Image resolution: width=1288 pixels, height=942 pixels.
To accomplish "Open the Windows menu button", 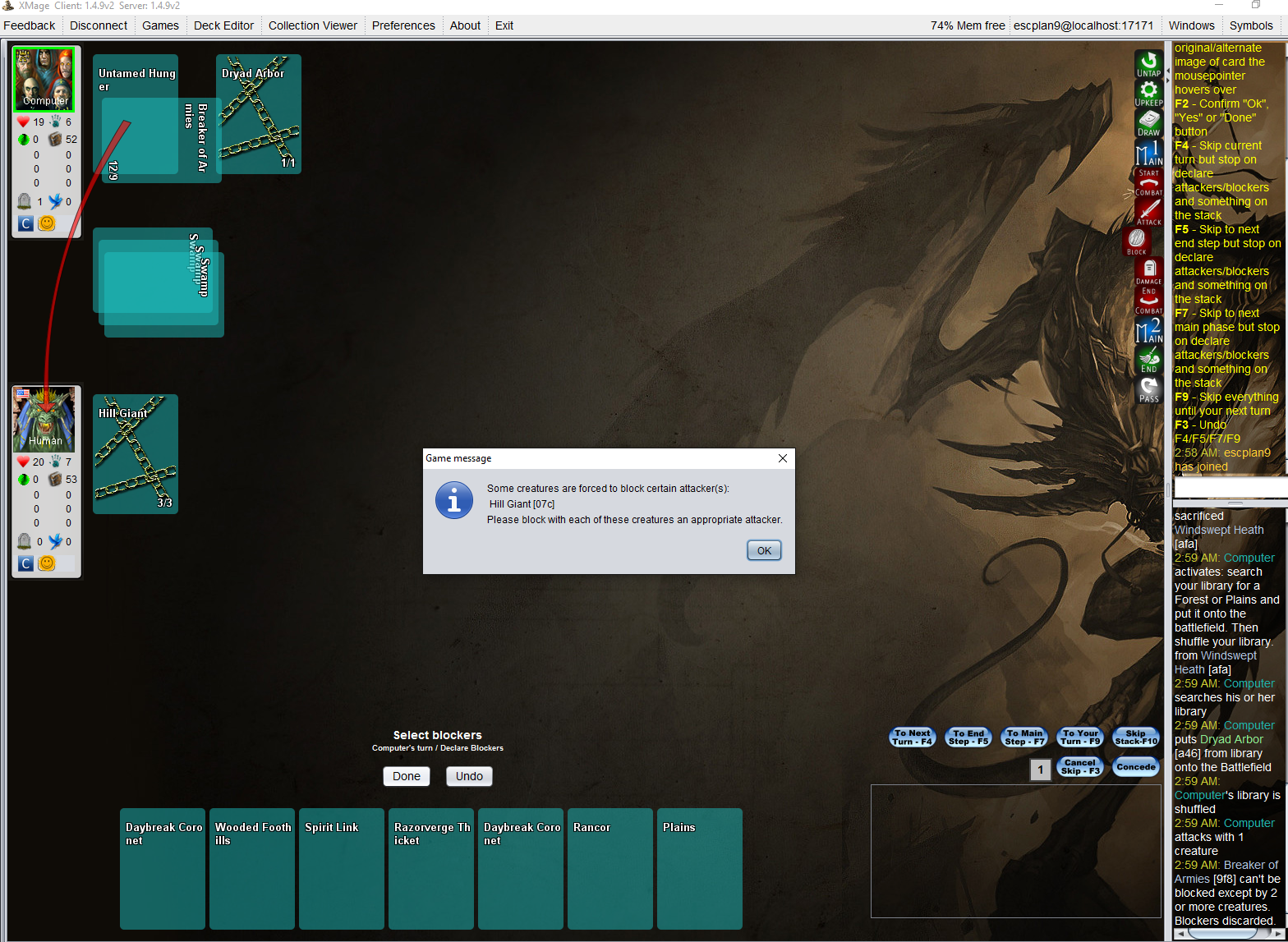I will [x=1191, y=25].
